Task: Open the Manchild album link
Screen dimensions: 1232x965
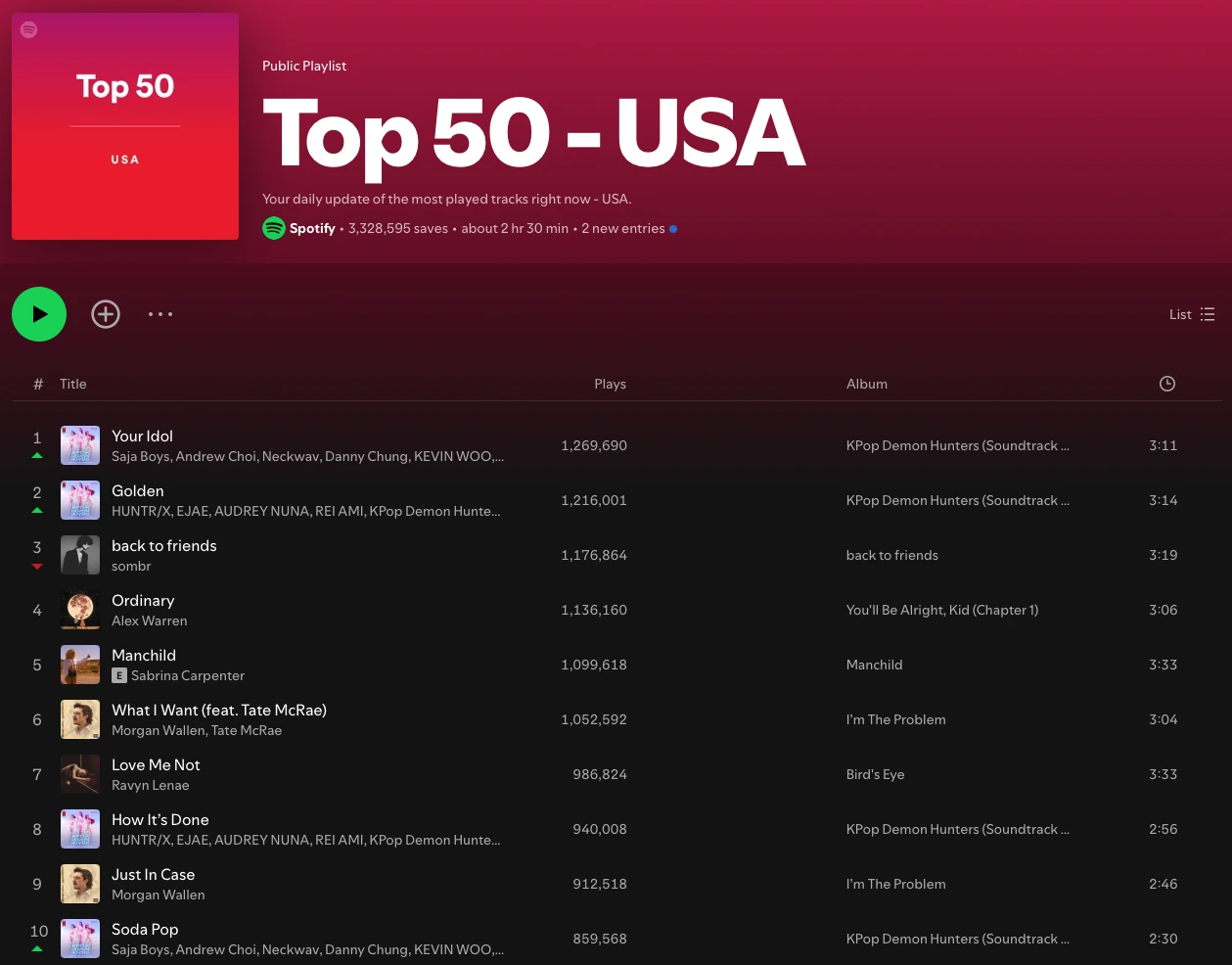Action: coord(875,665)
